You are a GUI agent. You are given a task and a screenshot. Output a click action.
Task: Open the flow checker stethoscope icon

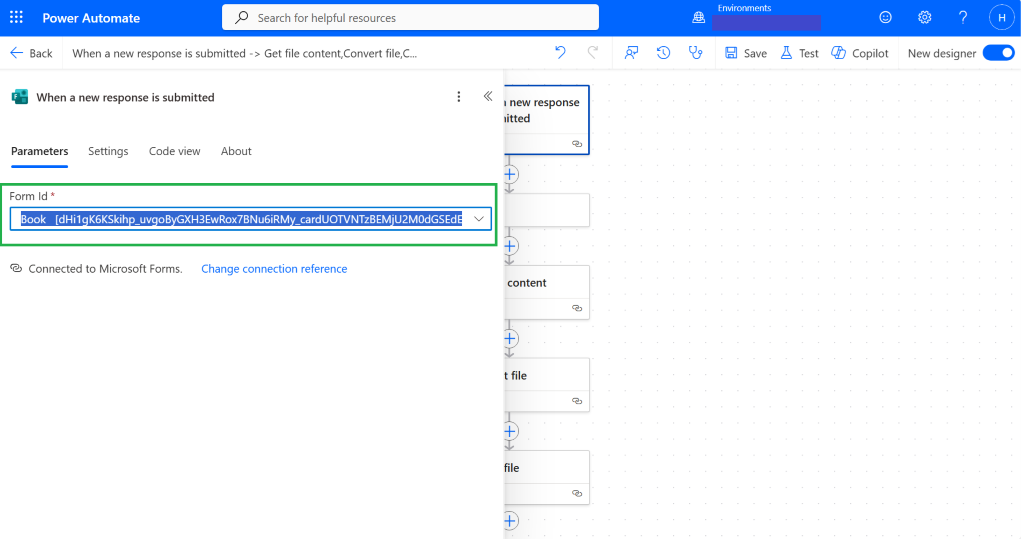click(x=696, y=53)
